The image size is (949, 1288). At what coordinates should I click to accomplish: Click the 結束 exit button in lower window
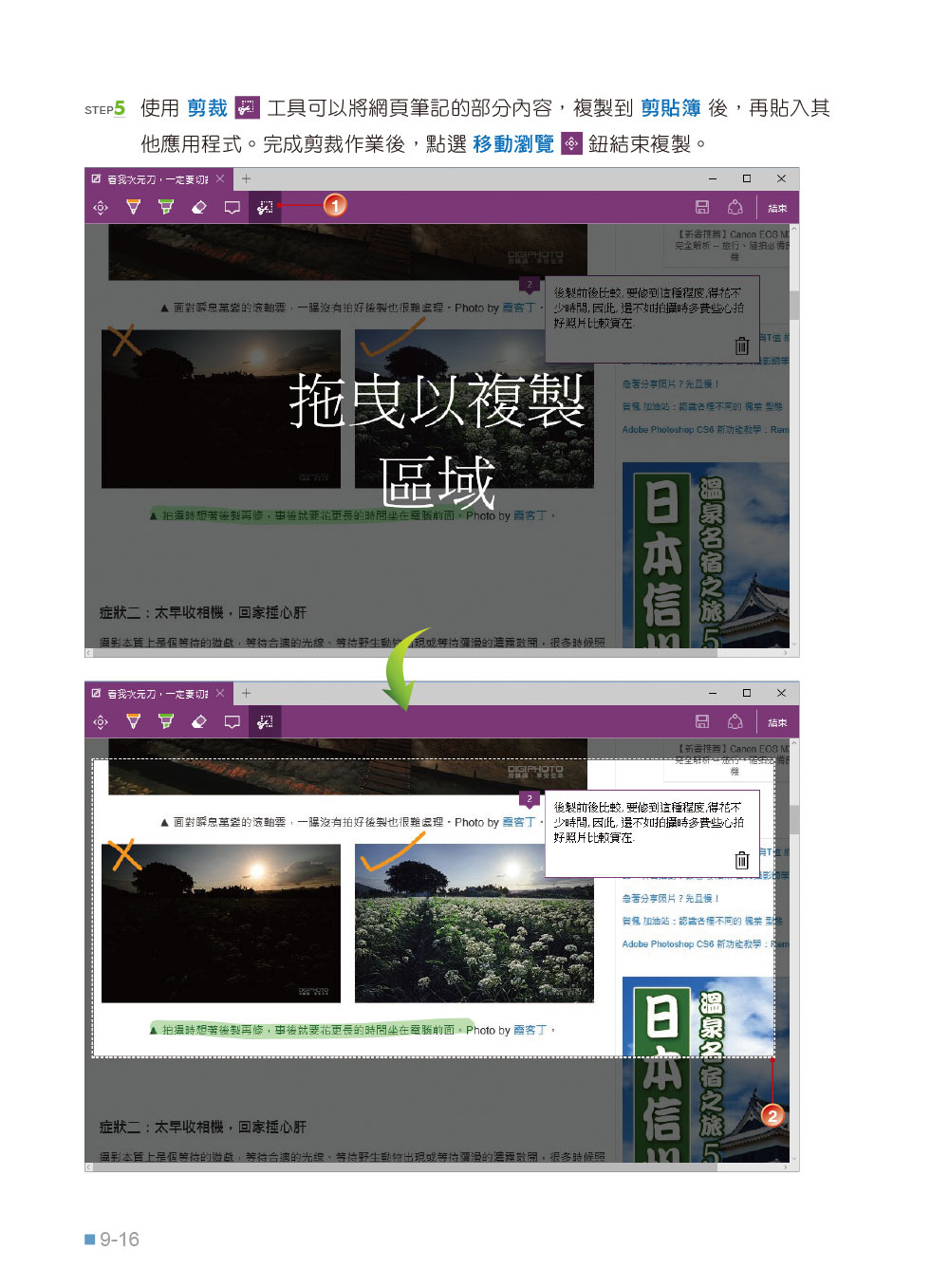pos(777,722)
